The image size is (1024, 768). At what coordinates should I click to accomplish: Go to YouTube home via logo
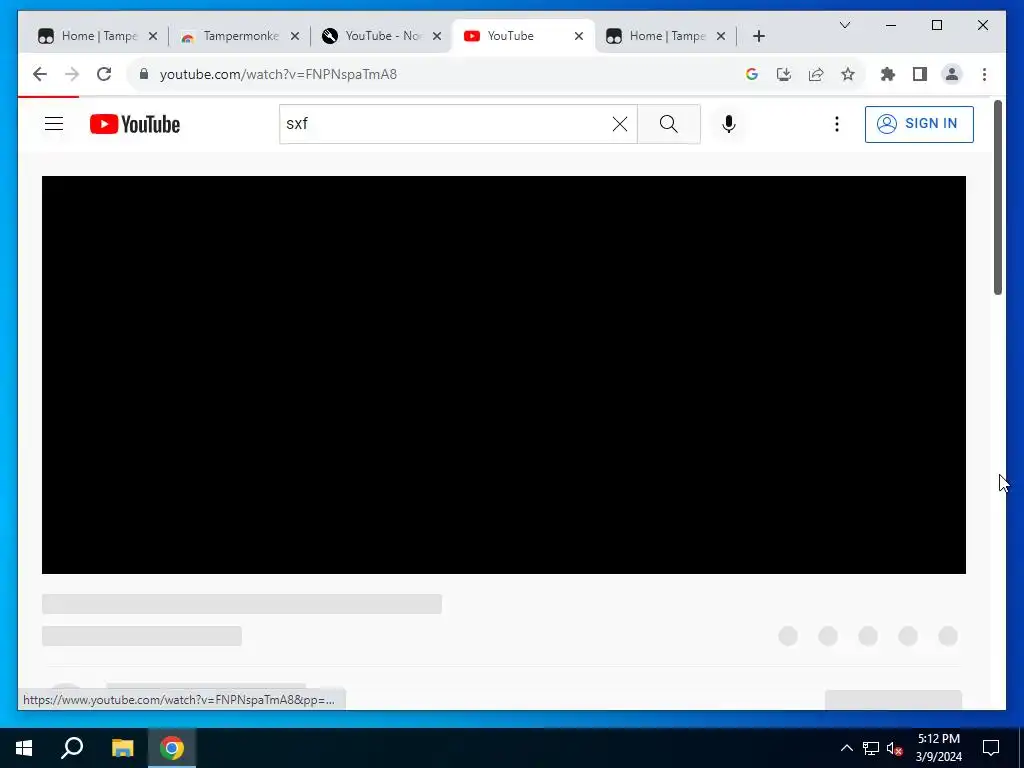click(135, 124)
